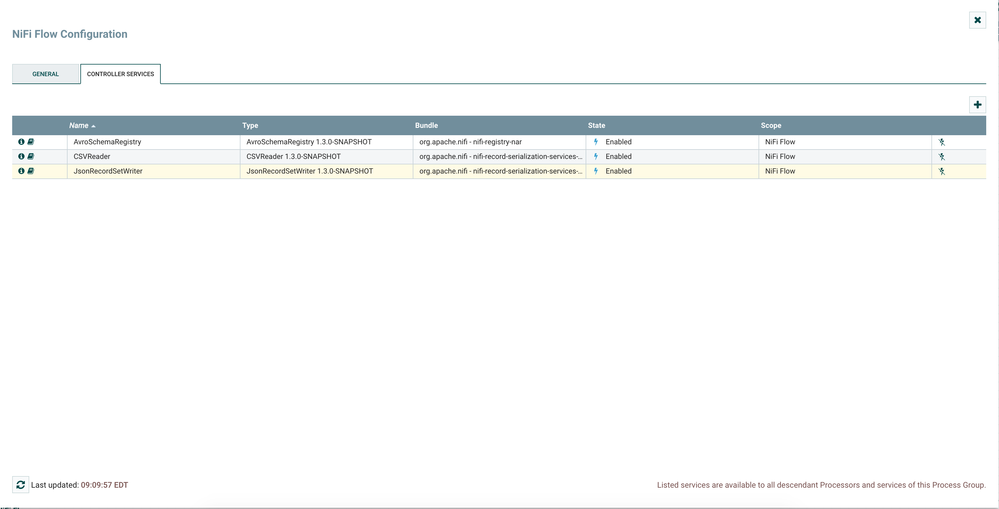The image size is (999, 509).
Task: Sort by Bundle column header
Action: [500, 125]
